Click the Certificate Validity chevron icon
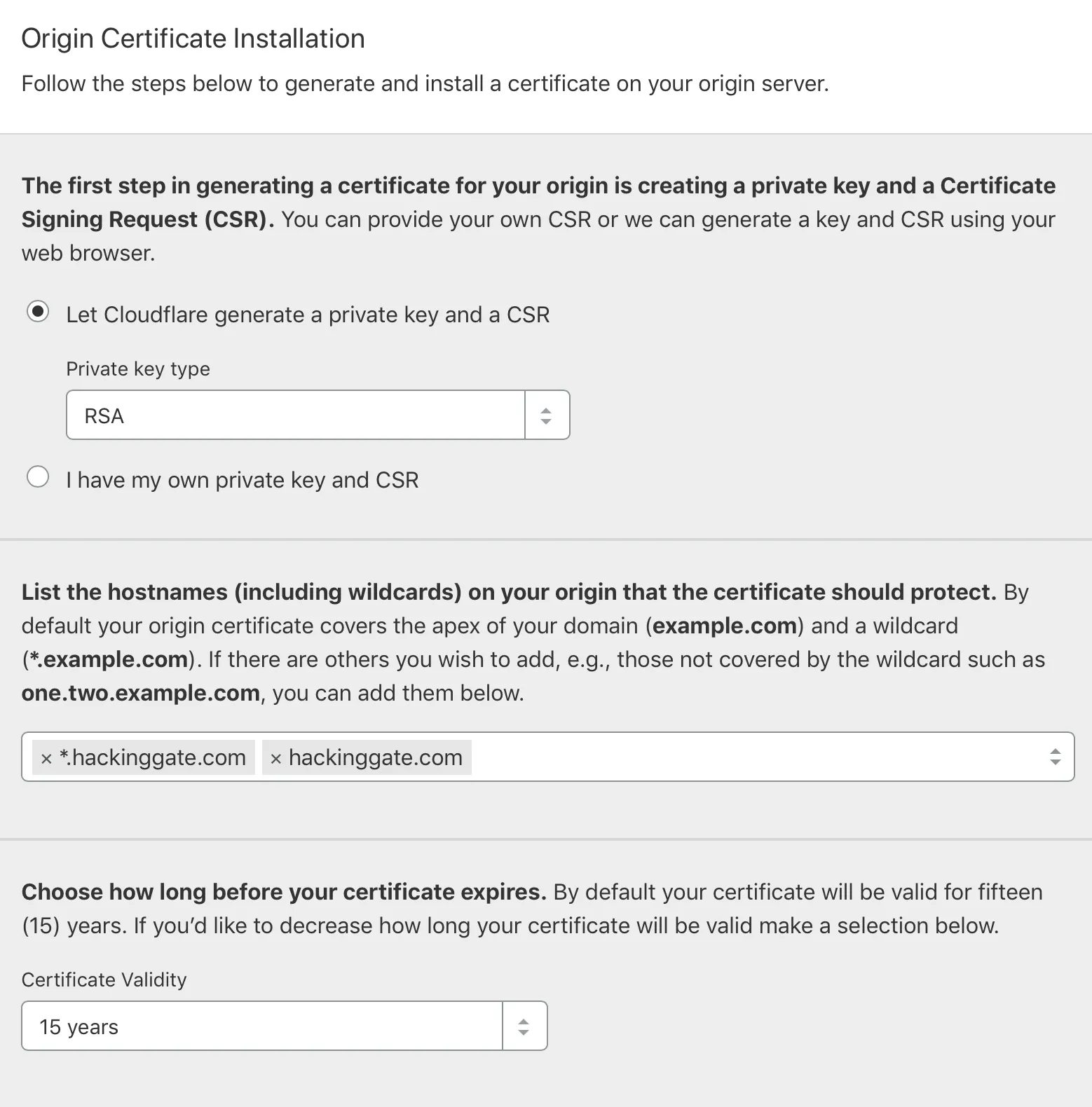The width and height of the screenshot is (1092, 1107). pyautogui.click(x=524, y=1026)
